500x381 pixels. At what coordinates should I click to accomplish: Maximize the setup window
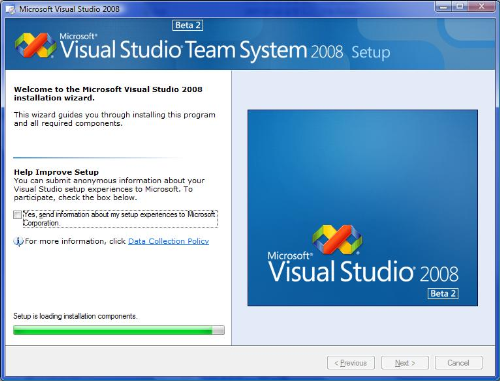pos(460,7)
